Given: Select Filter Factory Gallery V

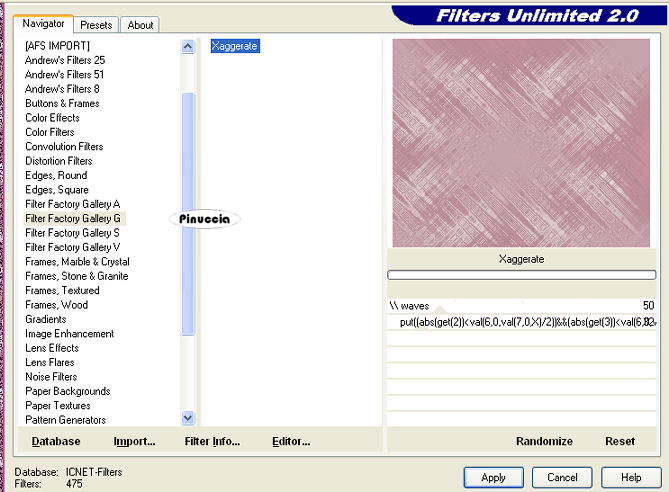Looking at the screenshot, I should tap(73, 247).
